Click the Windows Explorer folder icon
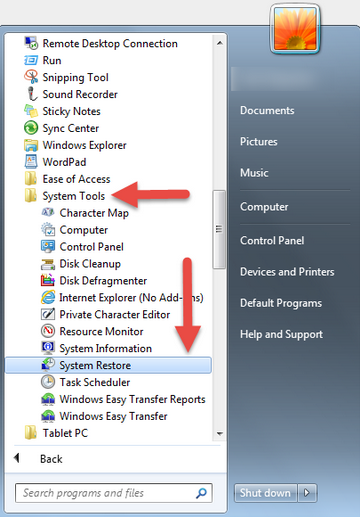 click(x=31, y=145)
